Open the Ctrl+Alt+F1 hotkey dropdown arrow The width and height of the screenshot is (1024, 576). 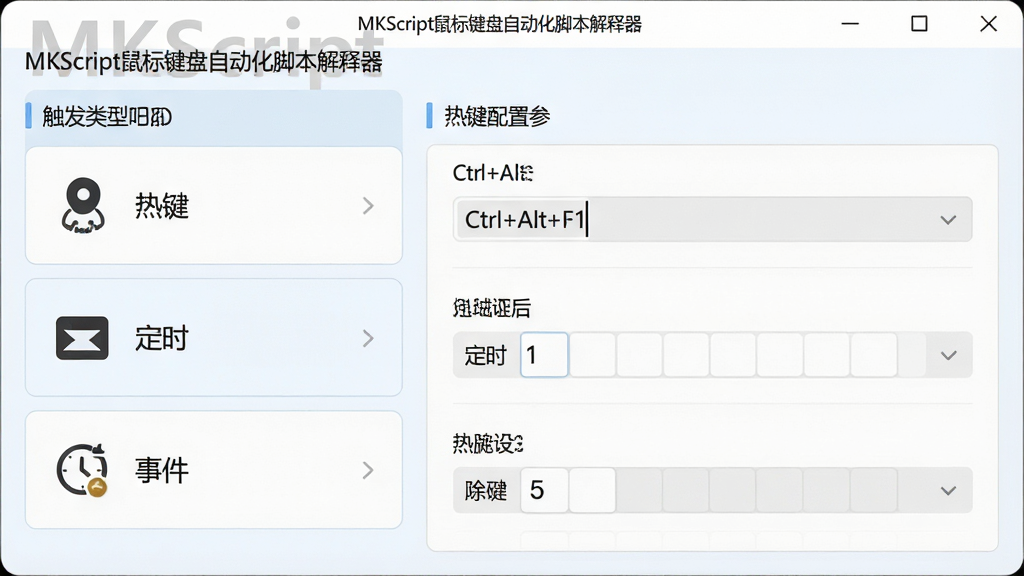(948, 220)
